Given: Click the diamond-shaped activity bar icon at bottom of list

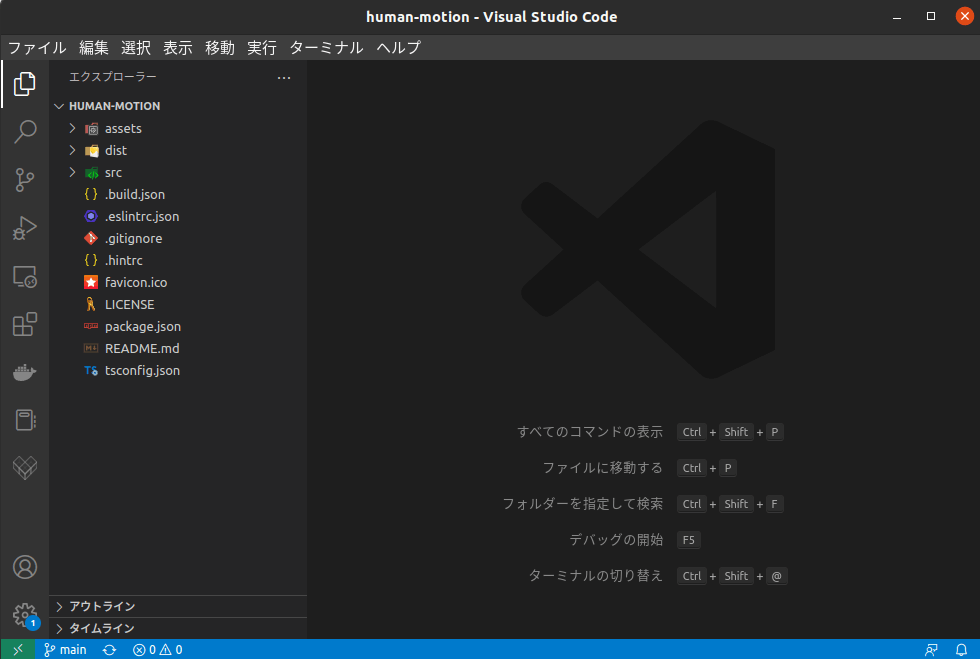Looking at the screenshot, I should pyautogui.click(x=24, y=468).
